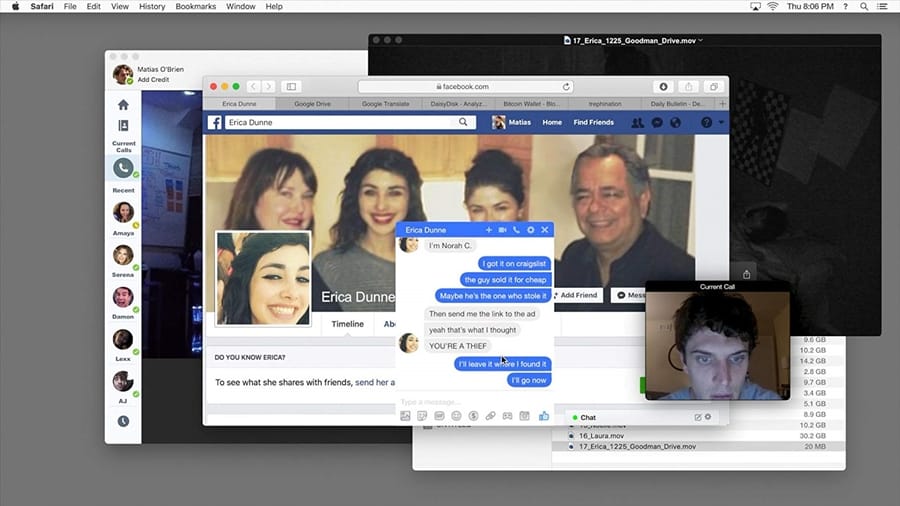Screen dimensions: 900x506
Task: Go to Facebook Home
Action: pos(552,122)
